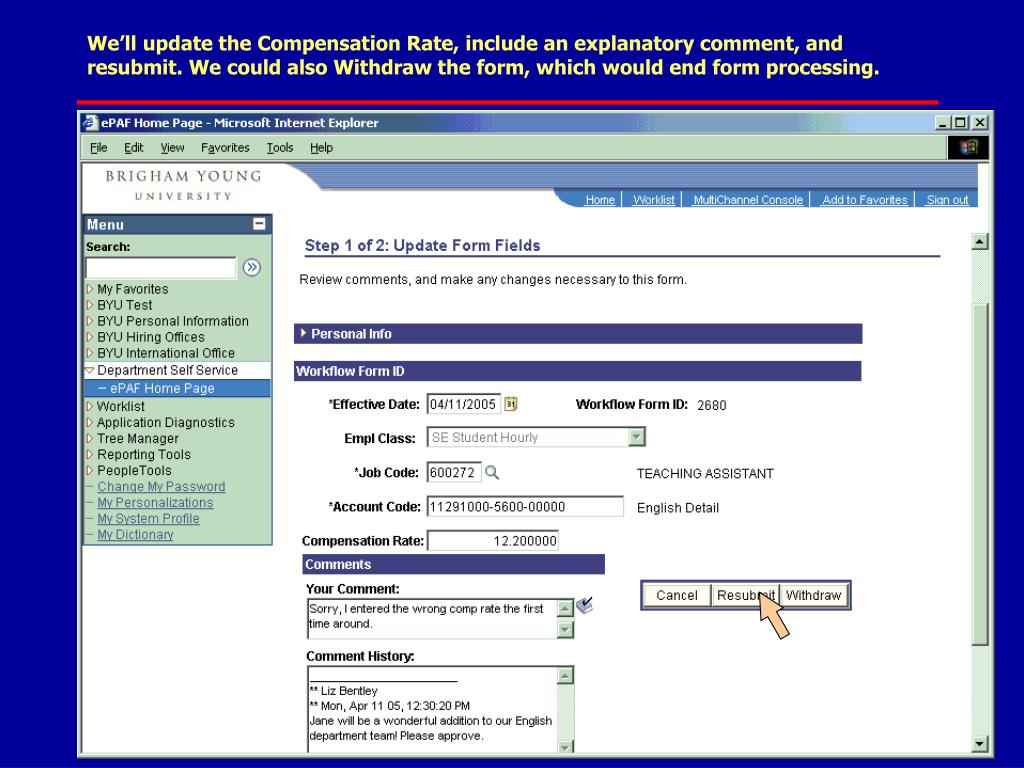Open the Empl Class dropdown

coord(636,437)
